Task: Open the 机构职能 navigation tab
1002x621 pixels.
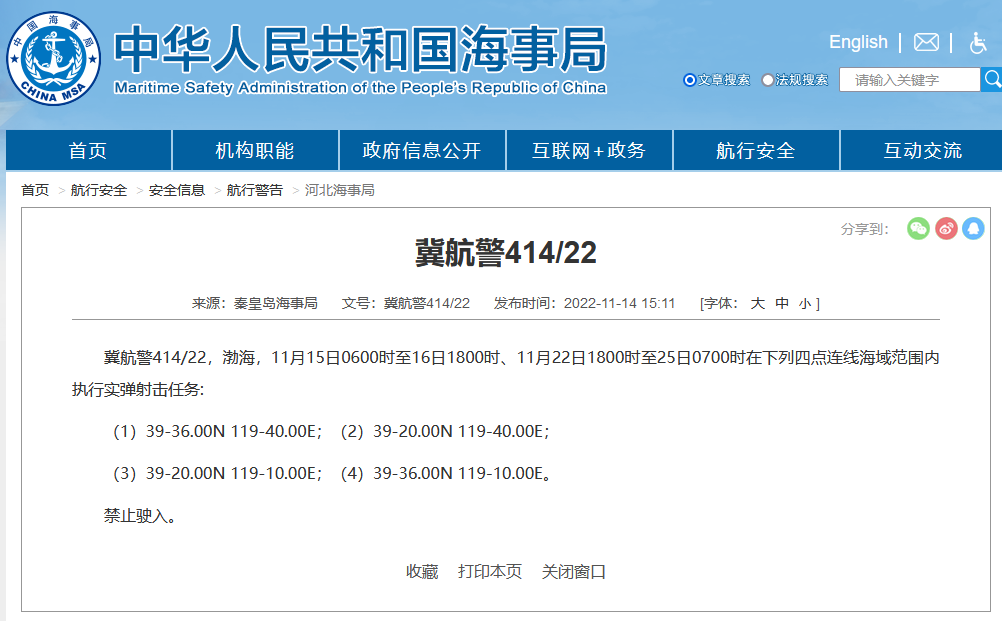Action: [x=255, y=150]
